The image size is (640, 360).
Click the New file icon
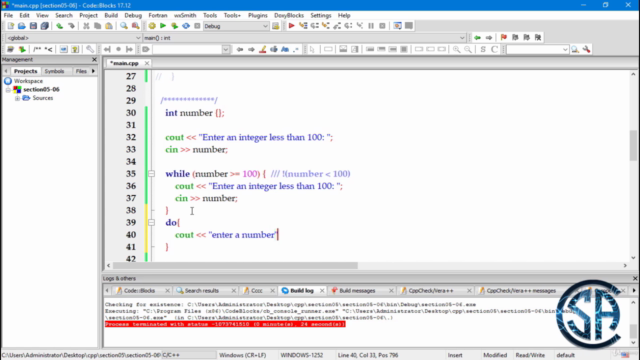click(11, 26)
